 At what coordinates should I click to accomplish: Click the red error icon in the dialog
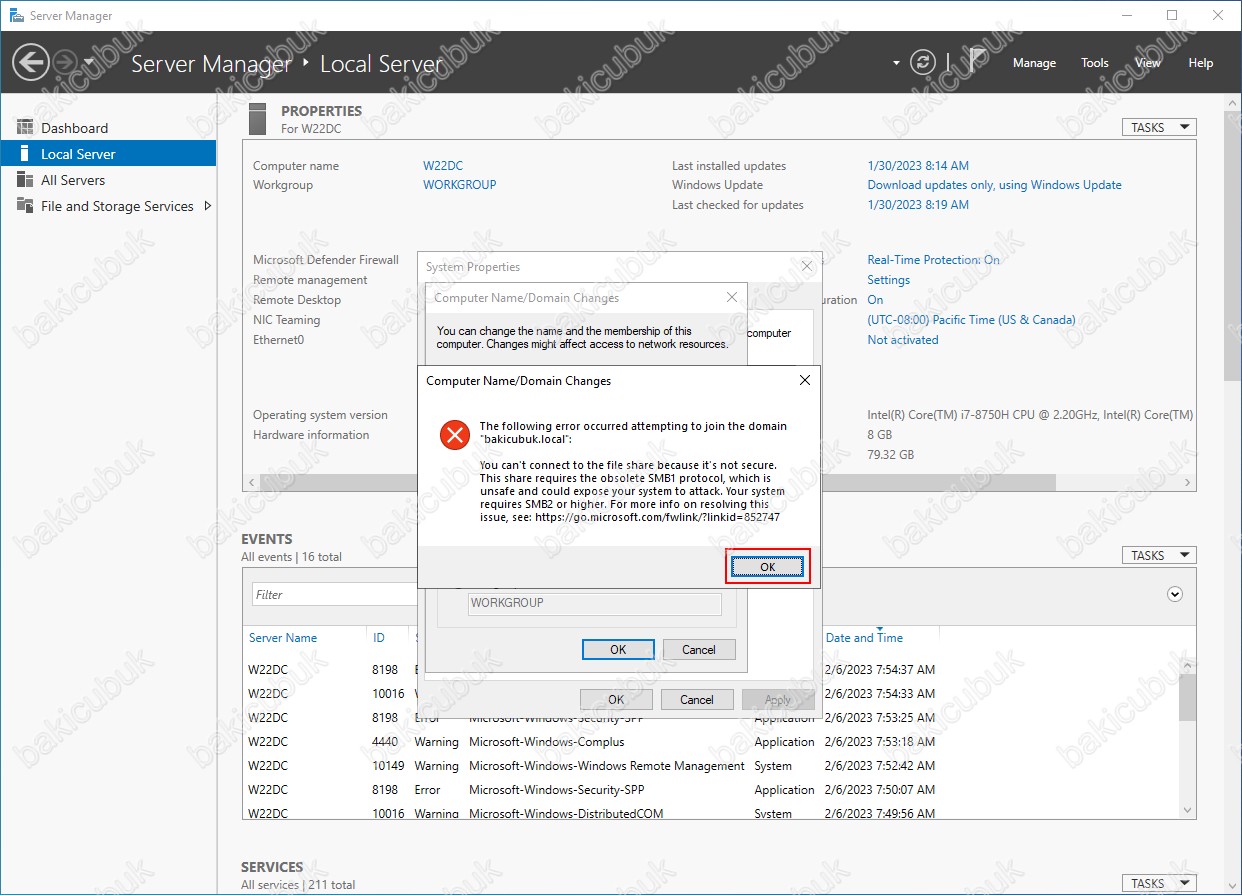point(455,434)
